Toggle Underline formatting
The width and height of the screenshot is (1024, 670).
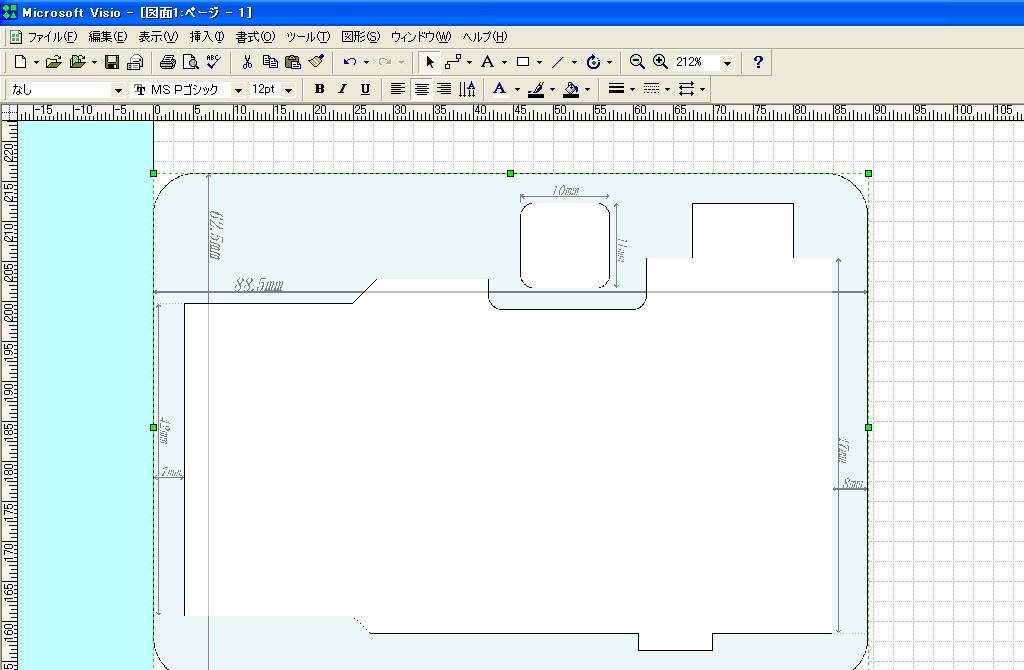[365, 89]
